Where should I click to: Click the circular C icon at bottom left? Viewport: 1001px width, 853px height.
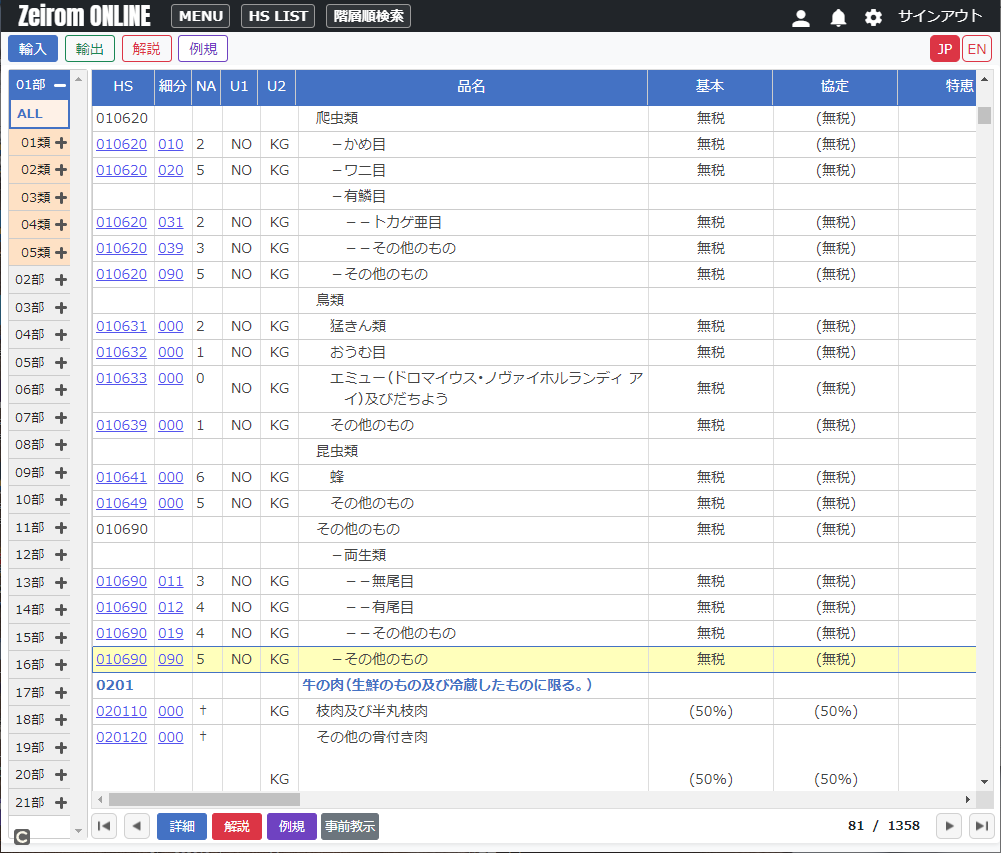22,836
